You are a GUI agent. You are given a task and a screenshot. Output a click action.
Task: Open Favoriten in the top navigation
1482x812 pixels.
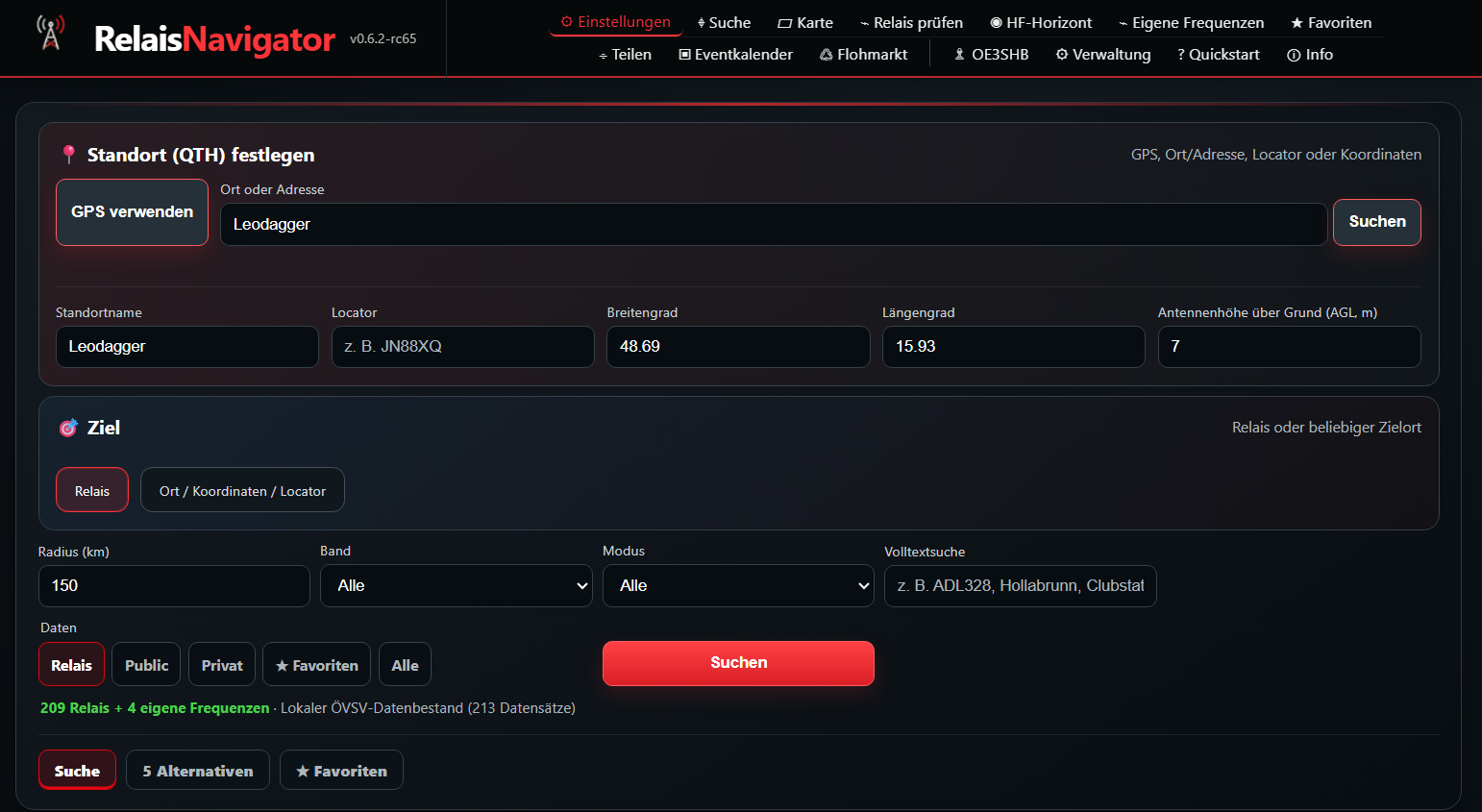coord(1331,23)
